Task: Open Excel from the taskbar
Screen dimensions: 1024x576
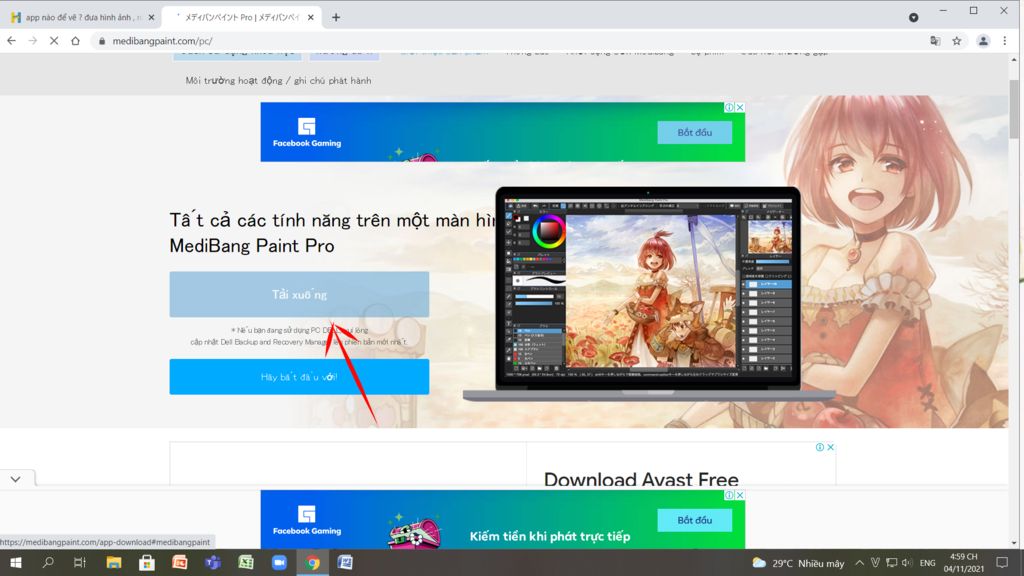Action: point(246,562)
